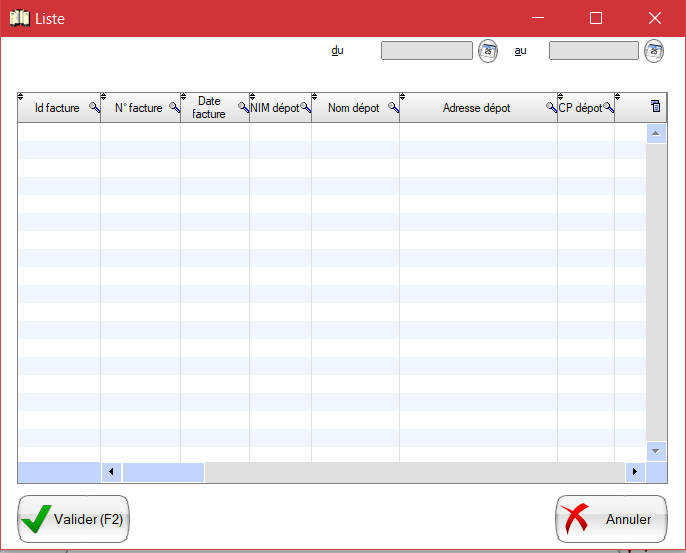Sort by the Nom dépot column header
Viewport: 686px width, 553px height.
[353, 108]
